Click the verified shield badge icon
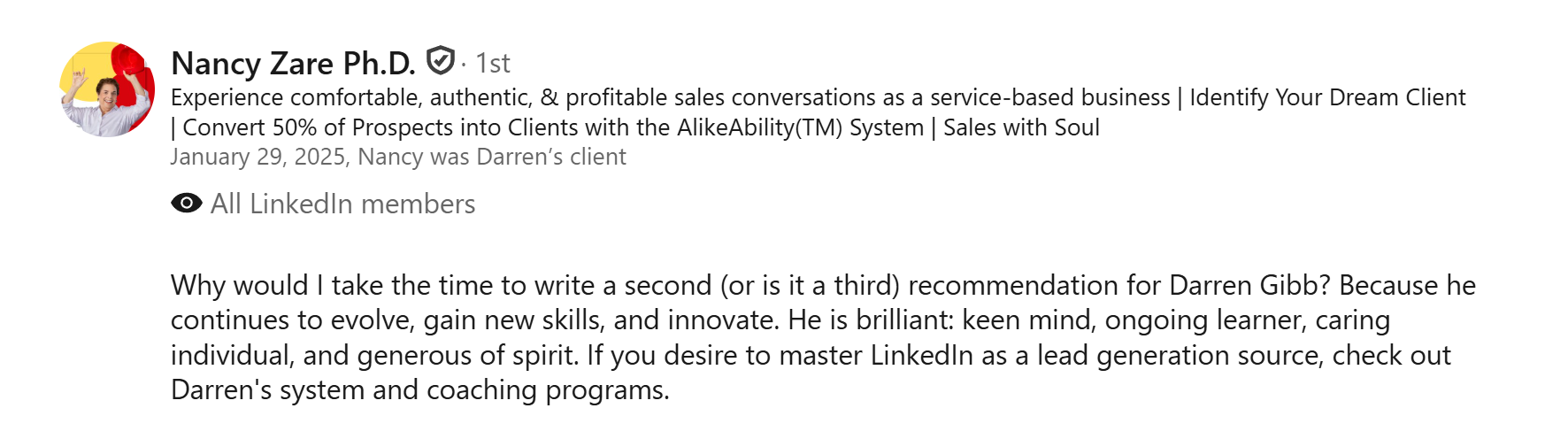Image resolution: width=1568 pixels, height=439 pixels. 440,61
